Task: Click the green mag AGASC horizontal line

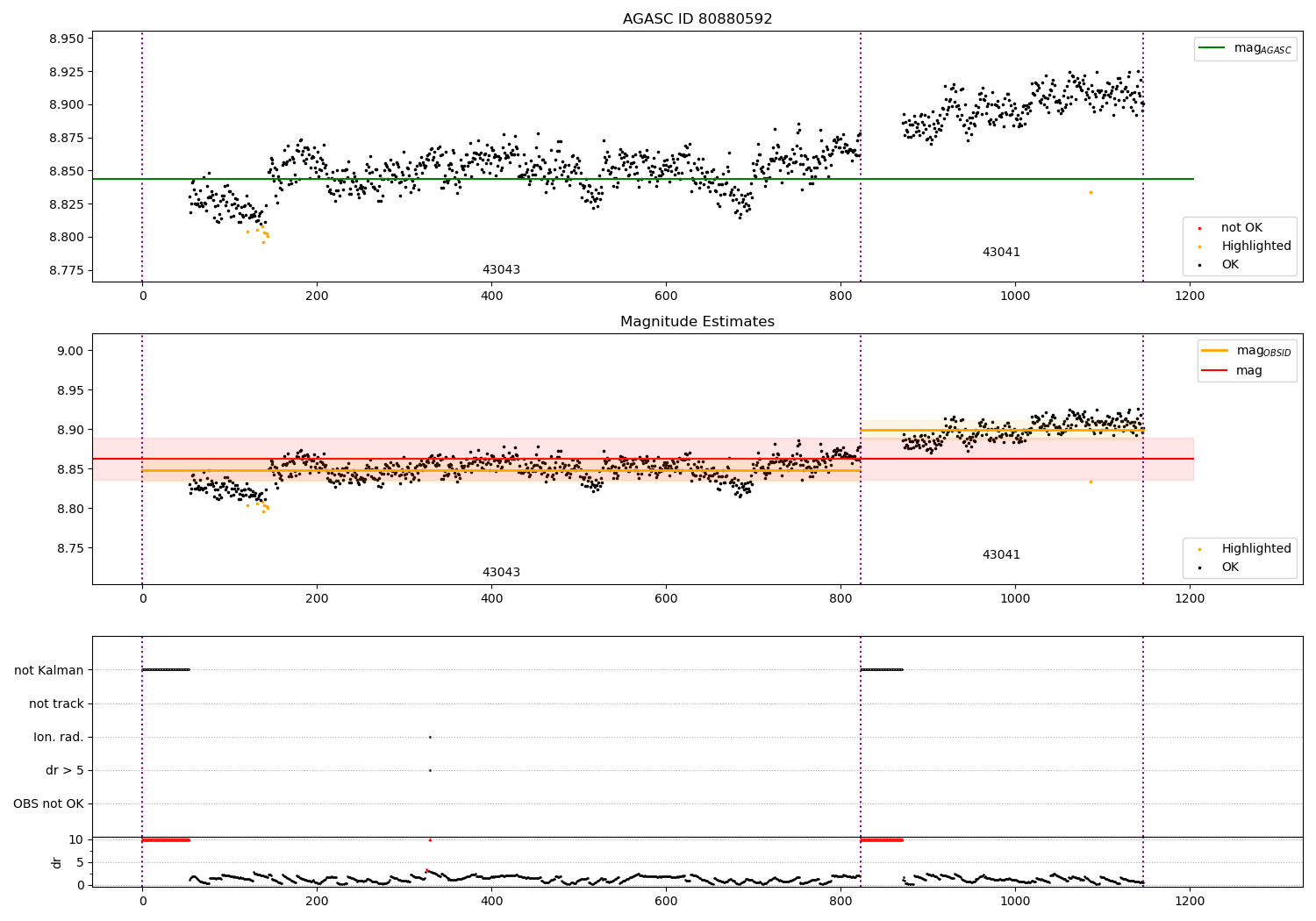Action: (643, 179)
